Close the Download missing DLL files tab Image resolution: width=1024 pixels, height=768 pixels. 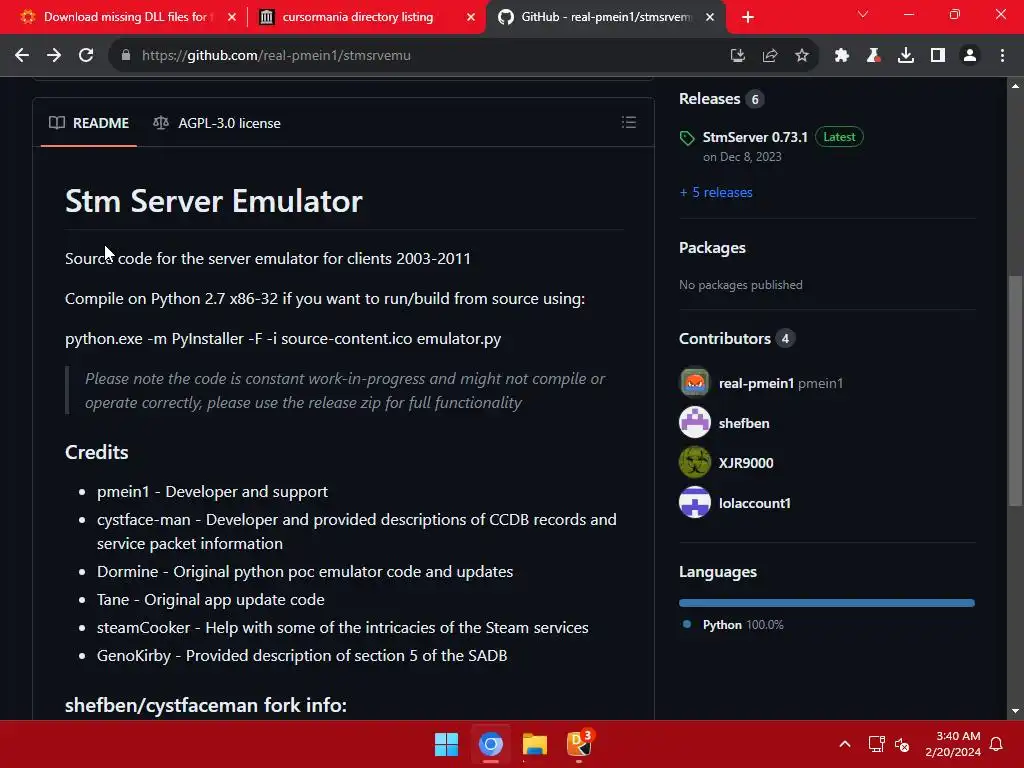232,17
